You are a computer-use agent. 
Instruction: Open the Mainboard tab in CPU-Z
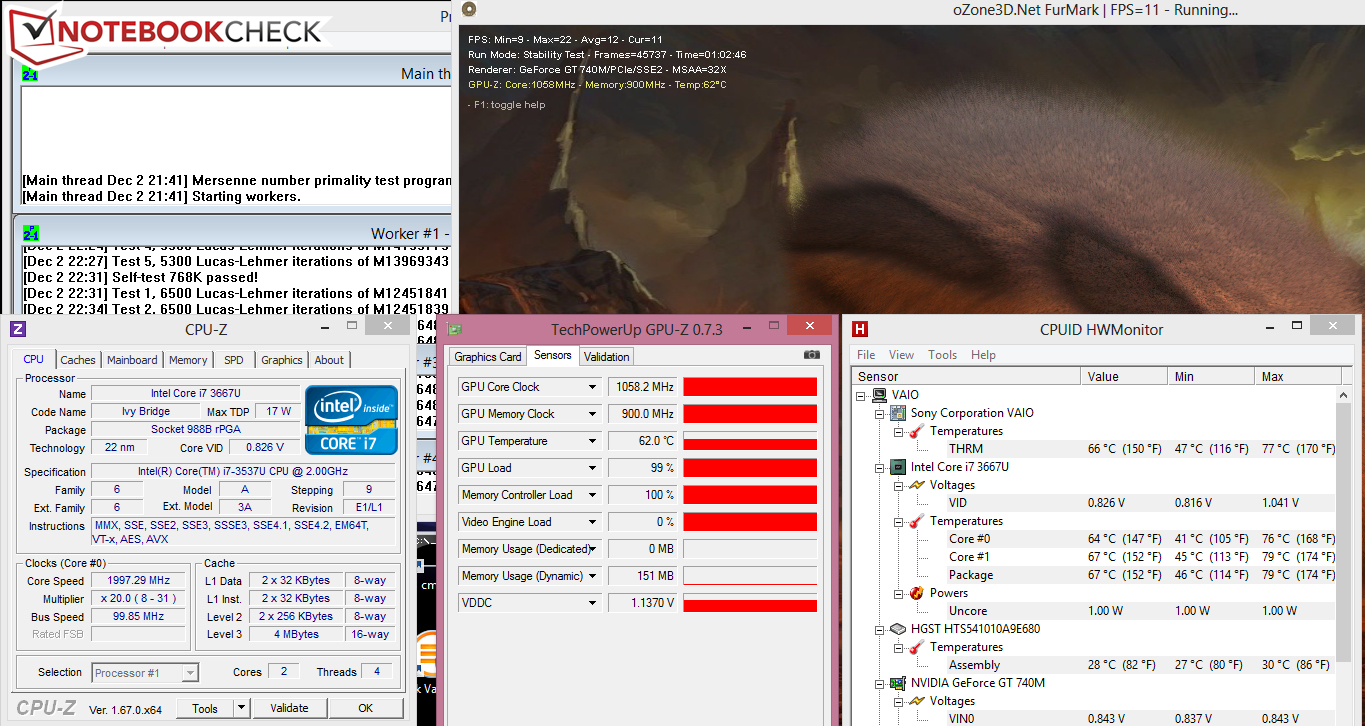click(132, 360)
